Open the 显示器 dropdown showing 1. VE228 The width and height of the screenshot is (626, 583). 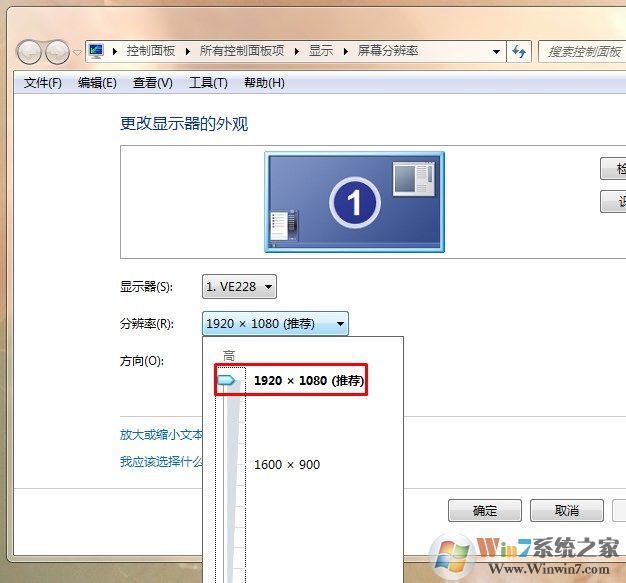click(x=239, y=287)
